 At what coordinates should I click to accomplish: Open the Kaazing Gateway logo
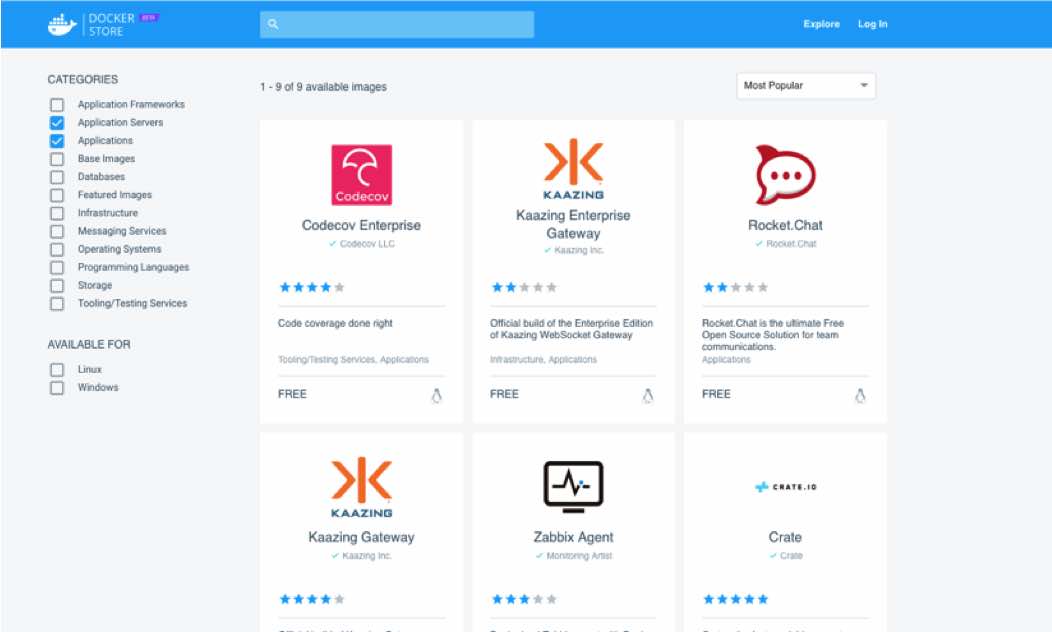362,488
